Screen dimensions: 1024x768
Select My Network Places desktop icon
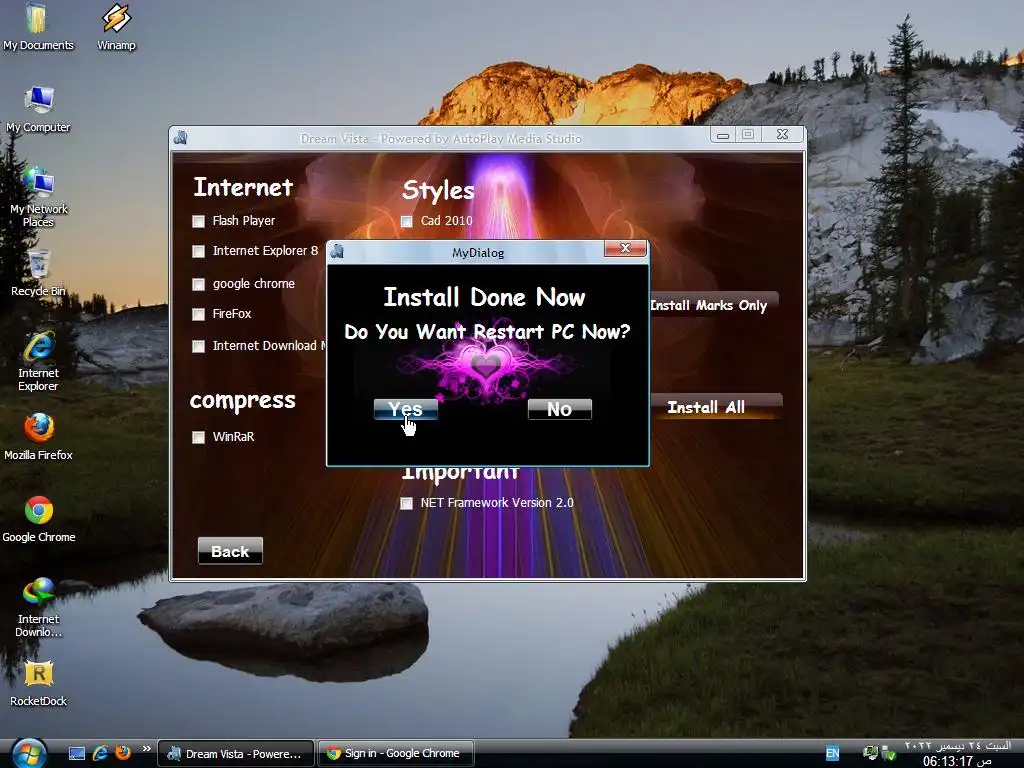tap(38, 196)
